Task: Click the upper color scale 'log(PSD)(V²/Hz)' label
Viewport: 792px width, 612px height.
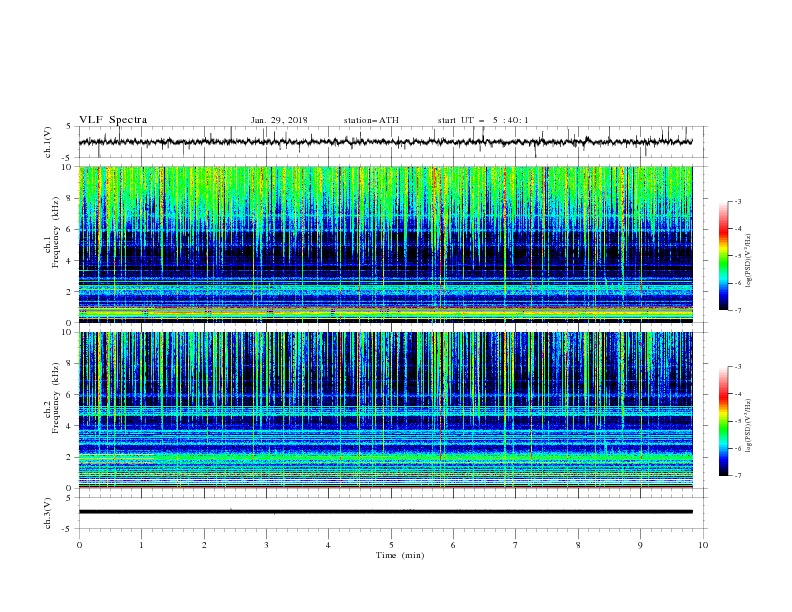Action: pos(748,261)
